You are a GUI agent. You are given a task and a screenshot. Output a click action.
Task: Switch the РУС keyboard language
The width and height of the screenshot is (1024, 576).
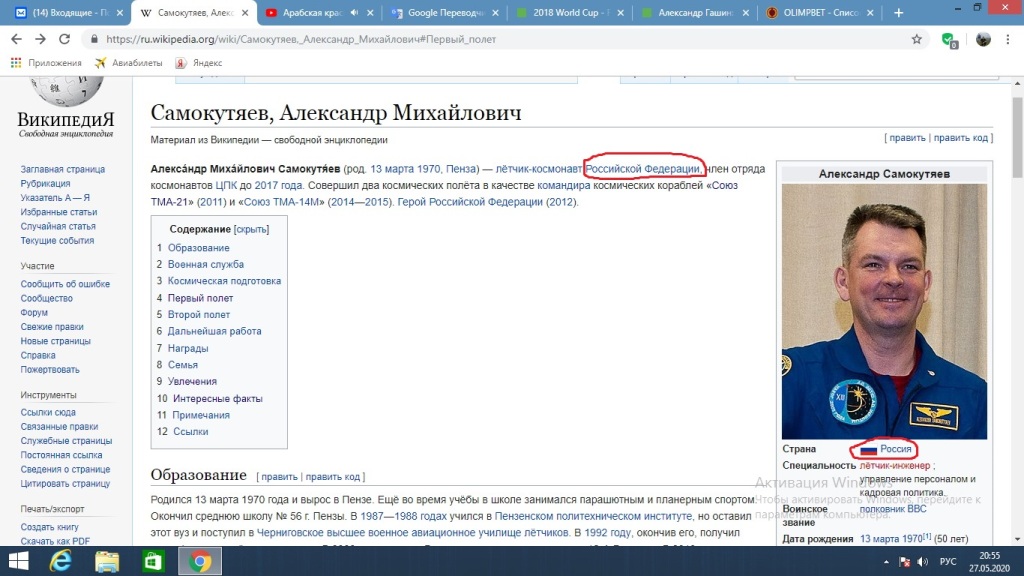coord(948,562)
